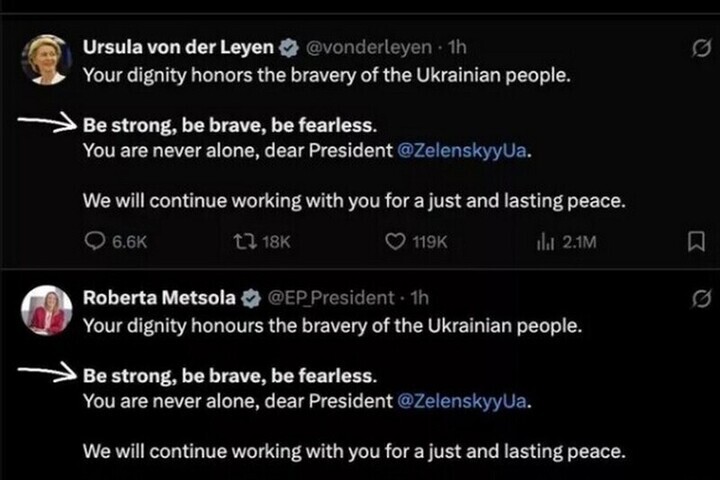
Task: Click the 1h timestamp on Metsola's tweet
Action: coord(419,298)
